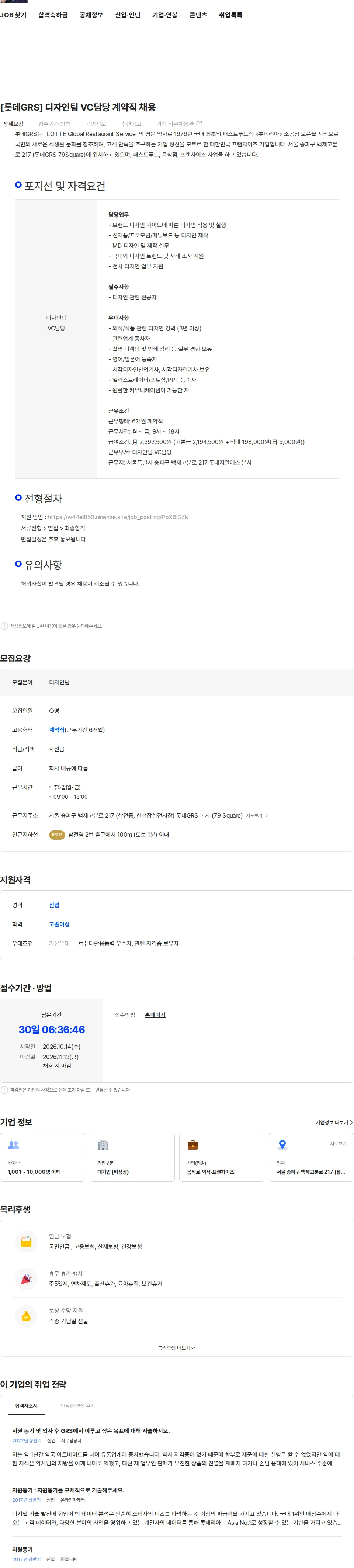Click the 신입 experience value

pyautogui.click(x=54, y=905)
